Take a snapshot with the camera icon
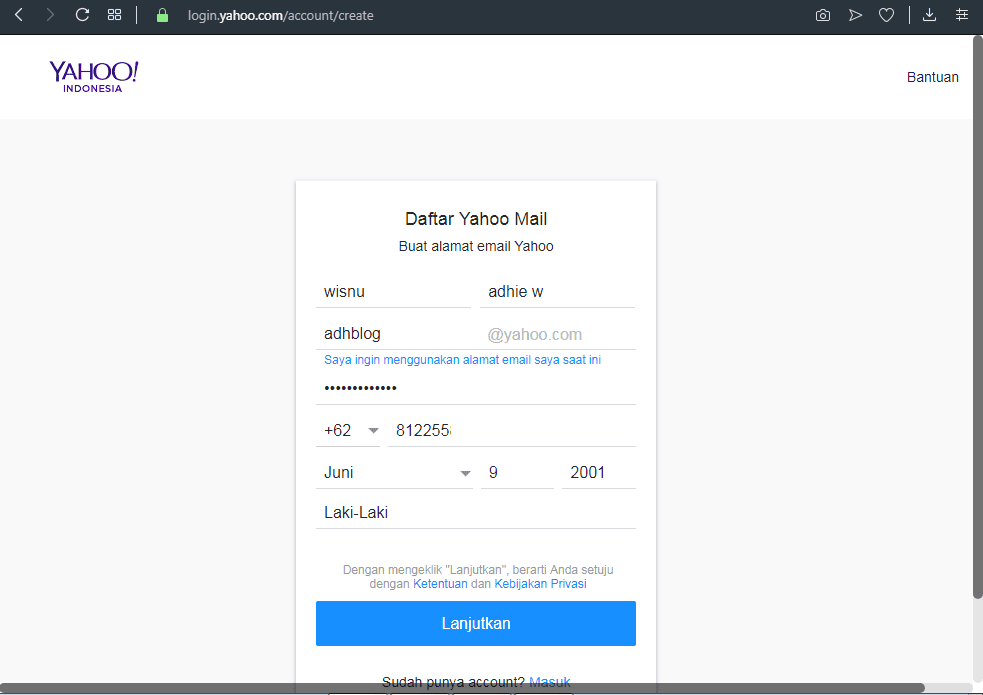The width and height of the screenshot is (983, 695). coord(823,16)
